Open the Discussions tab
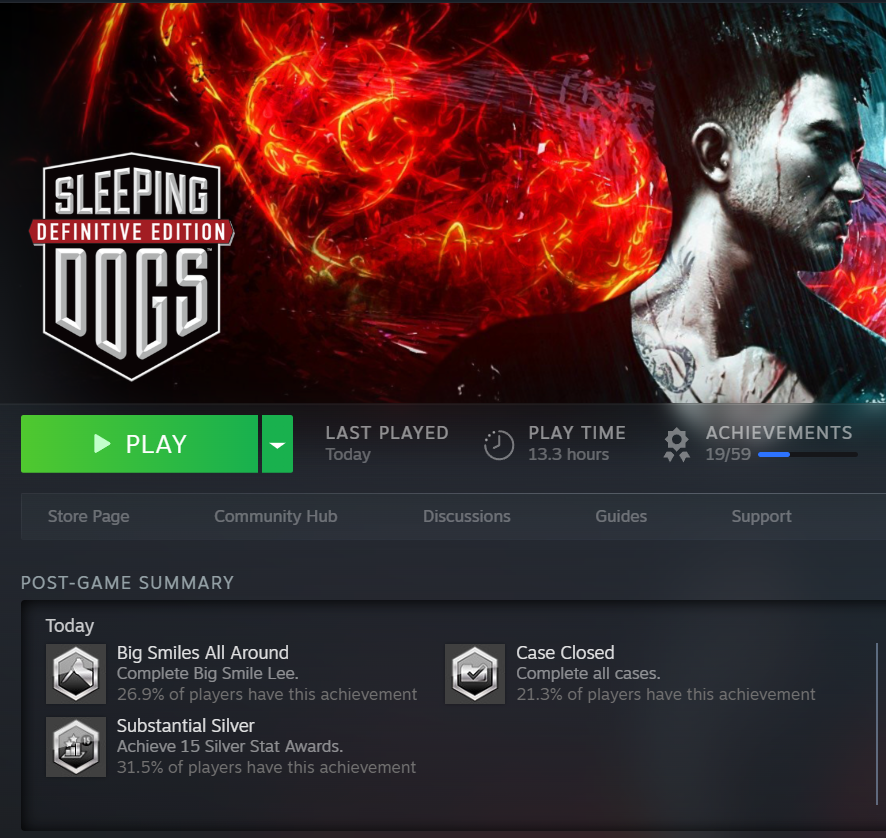 (x=467, y=516)
